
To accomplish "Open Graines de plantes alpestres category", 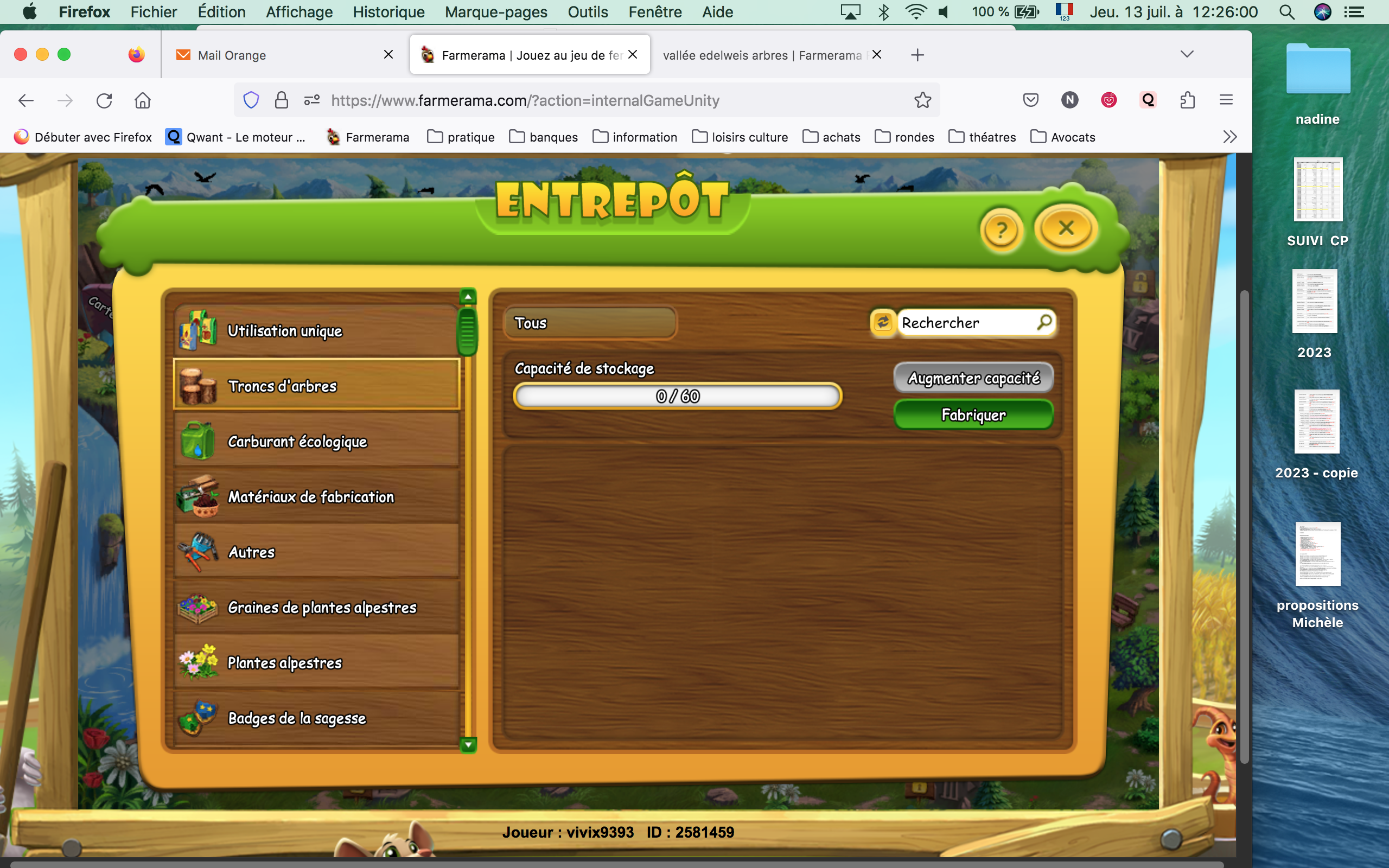I will [x=316, y=608].
